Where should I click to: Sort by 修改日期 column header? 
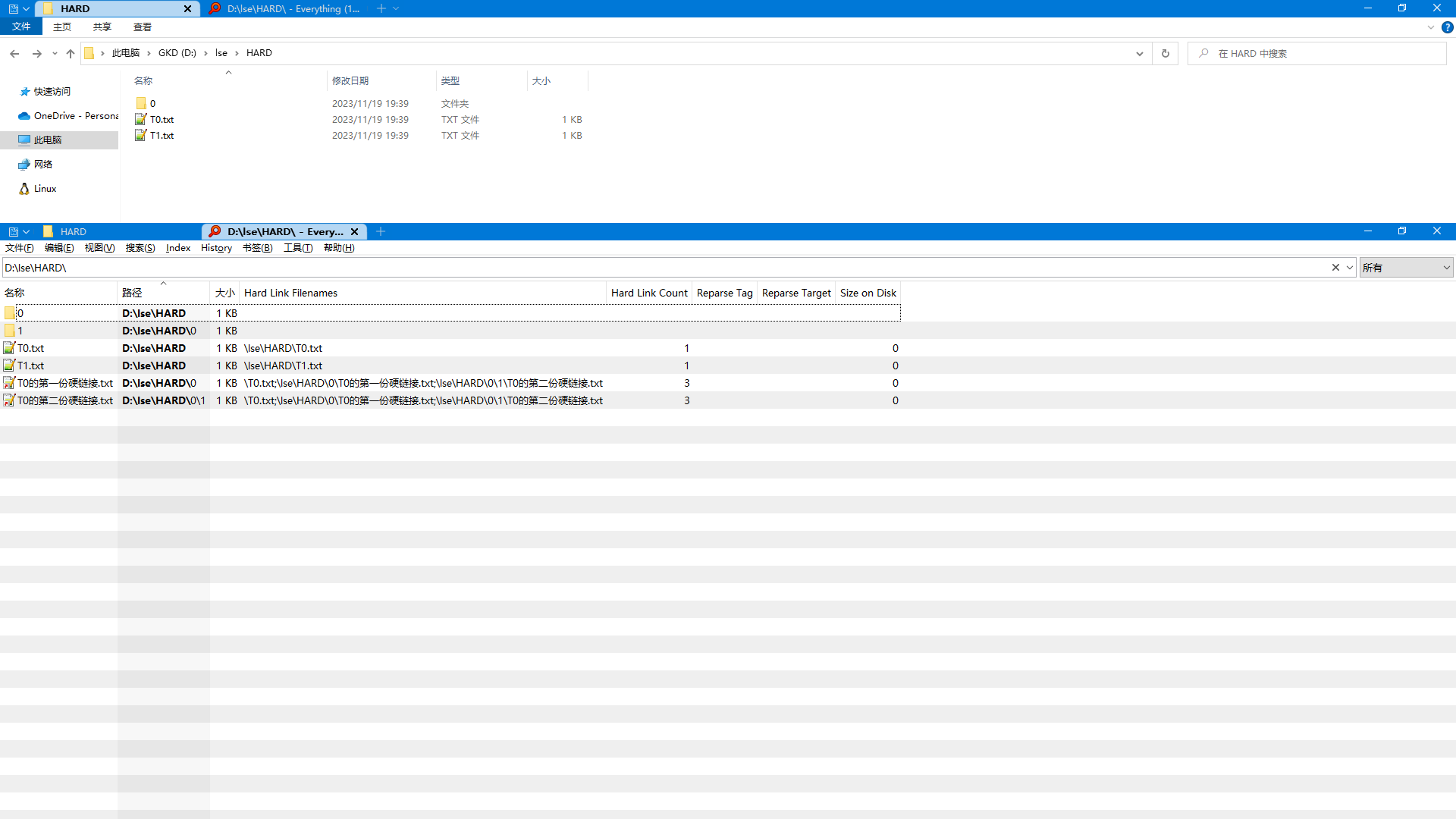pos(350,81)
